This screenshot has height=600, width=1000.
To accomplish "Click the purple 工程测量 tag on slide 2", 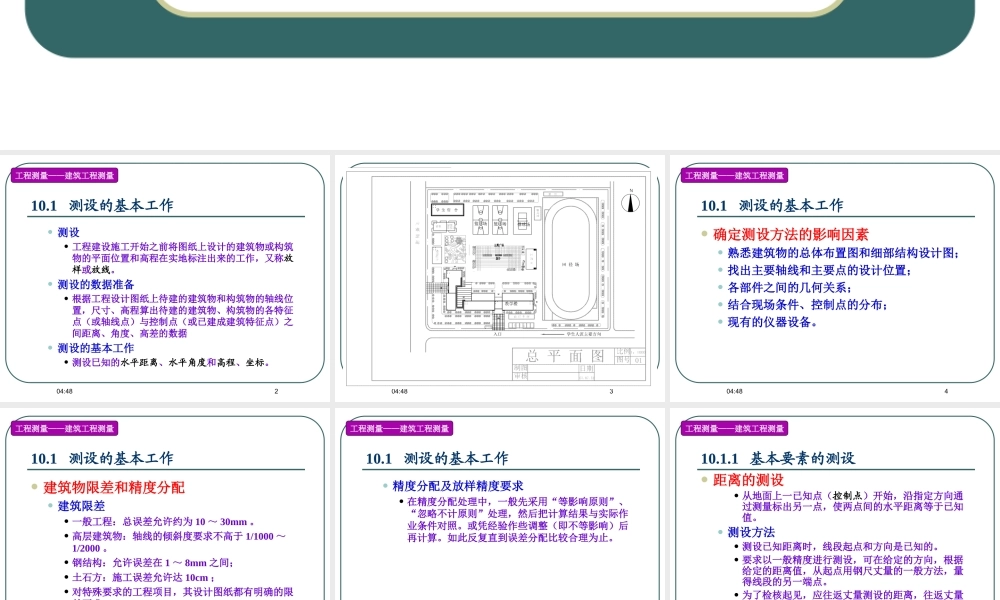I will (64, 175).
